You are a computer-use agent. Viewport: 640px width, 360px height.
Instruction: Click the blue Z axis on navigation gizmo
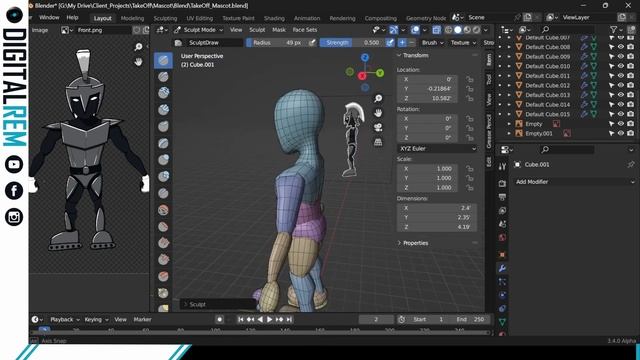point(365,58)
